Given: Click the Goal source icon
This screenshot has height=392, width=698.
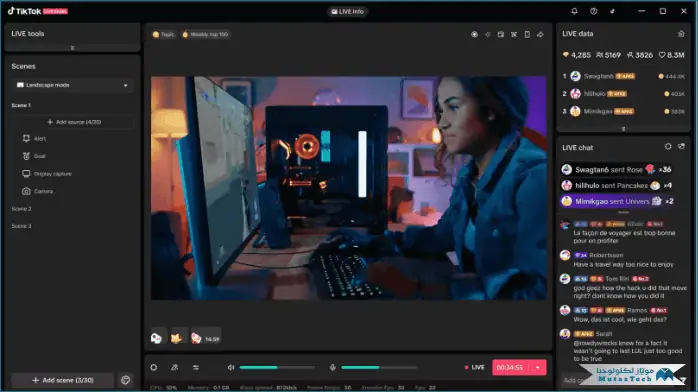Looking at the screenshot, I should click(26, 156).
